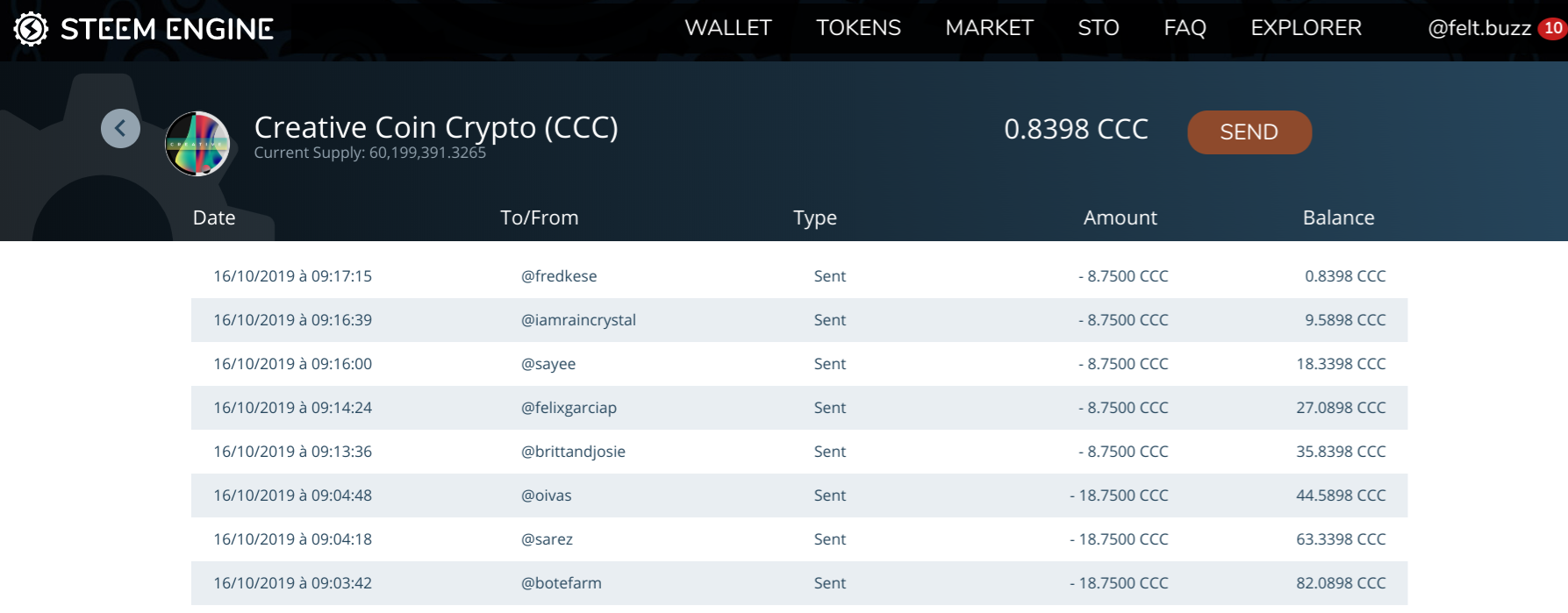The image size is (1568, 613).
Task: Click the date 16/10/2019 à 09:13:36
Action: [292, 452]
